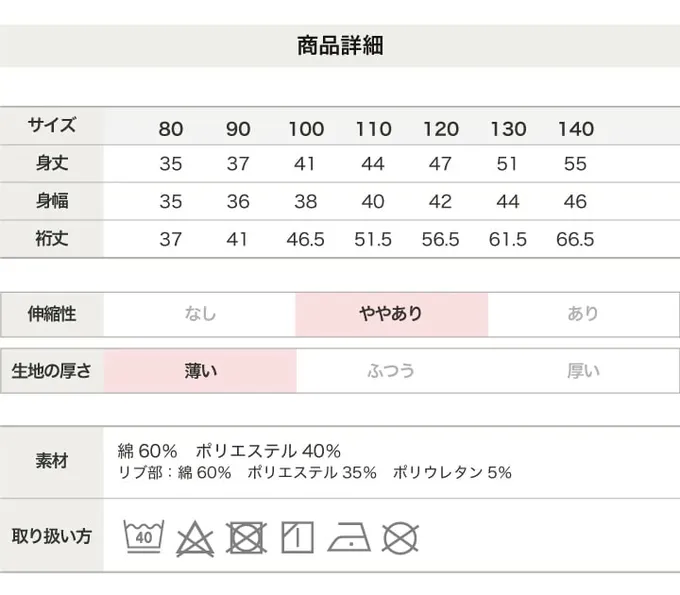Click the 裄丈 row label
The height and width of the screenshot is (595, 680).
point(52,238)
